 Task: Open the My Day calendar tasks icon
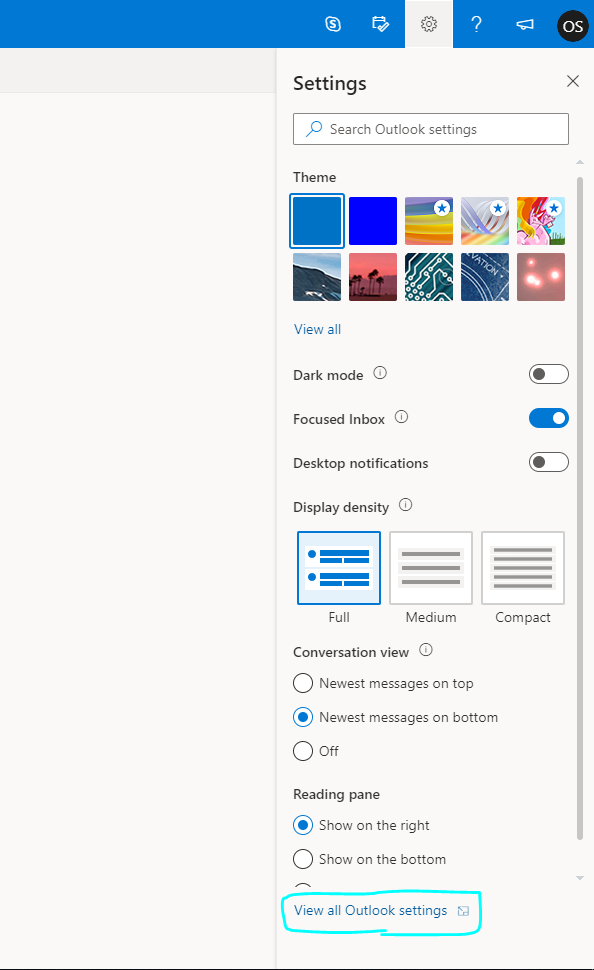[381, 24]
